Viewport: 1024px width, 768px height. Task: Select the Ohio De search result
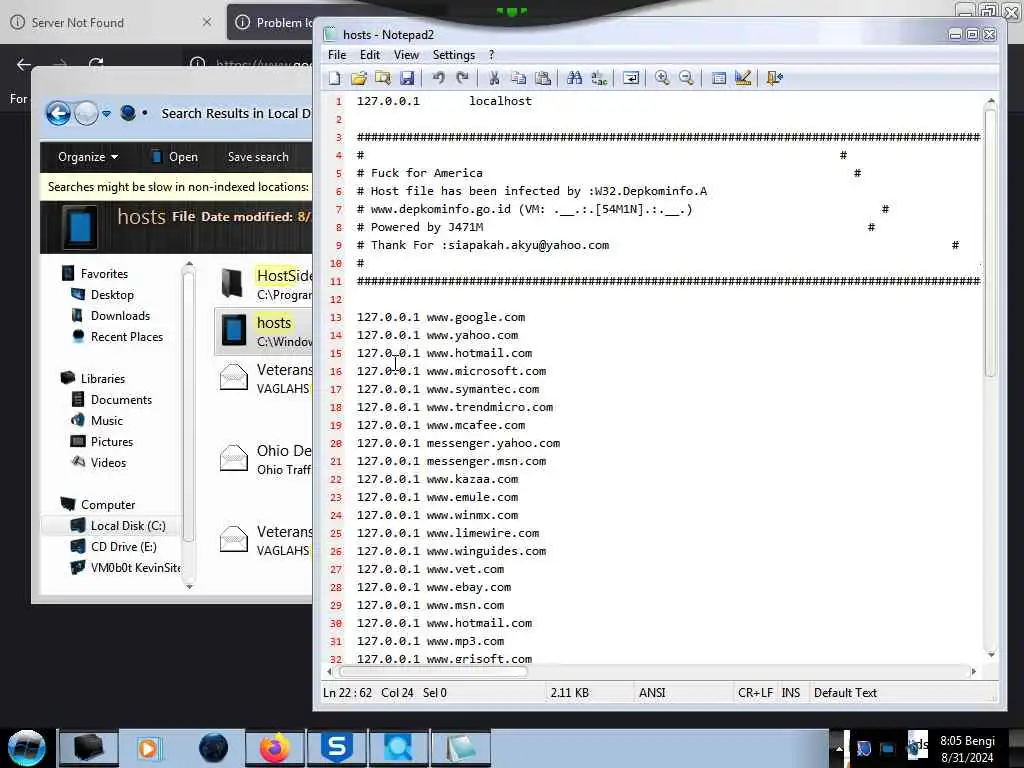click(x=265, y=459)
